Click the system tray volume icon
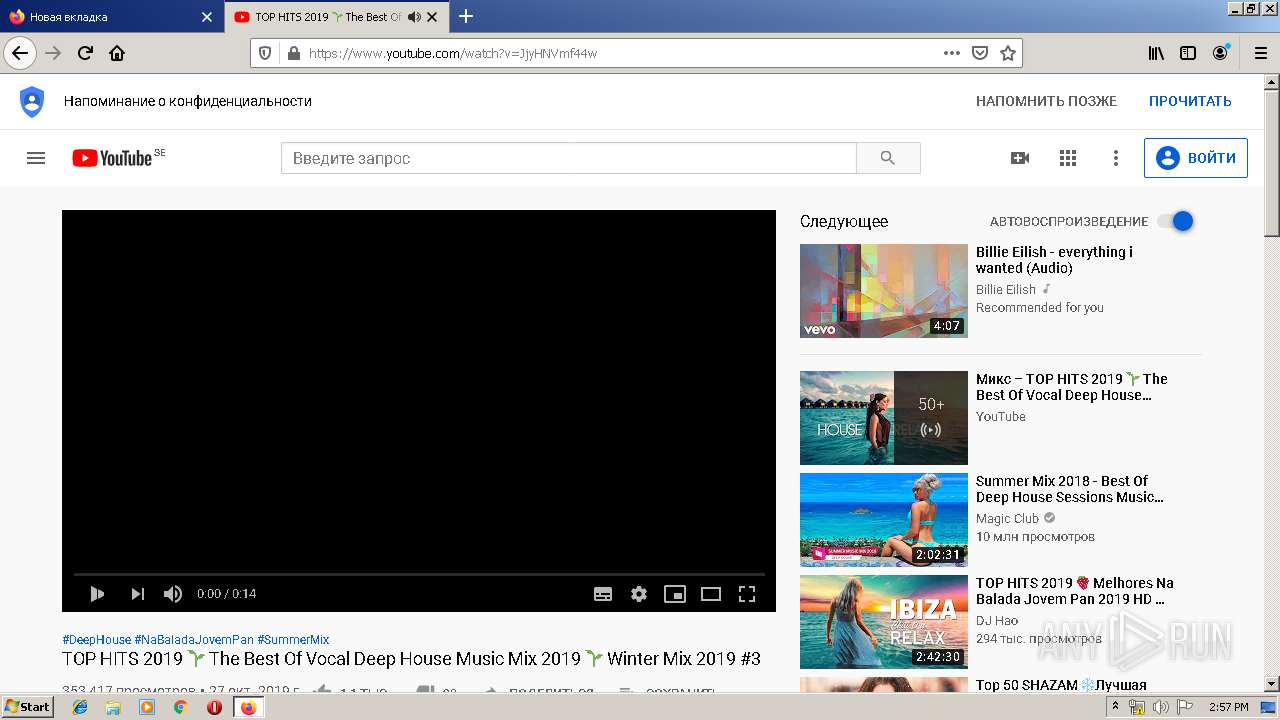The image size is (1280, 720). point(1161,707)
